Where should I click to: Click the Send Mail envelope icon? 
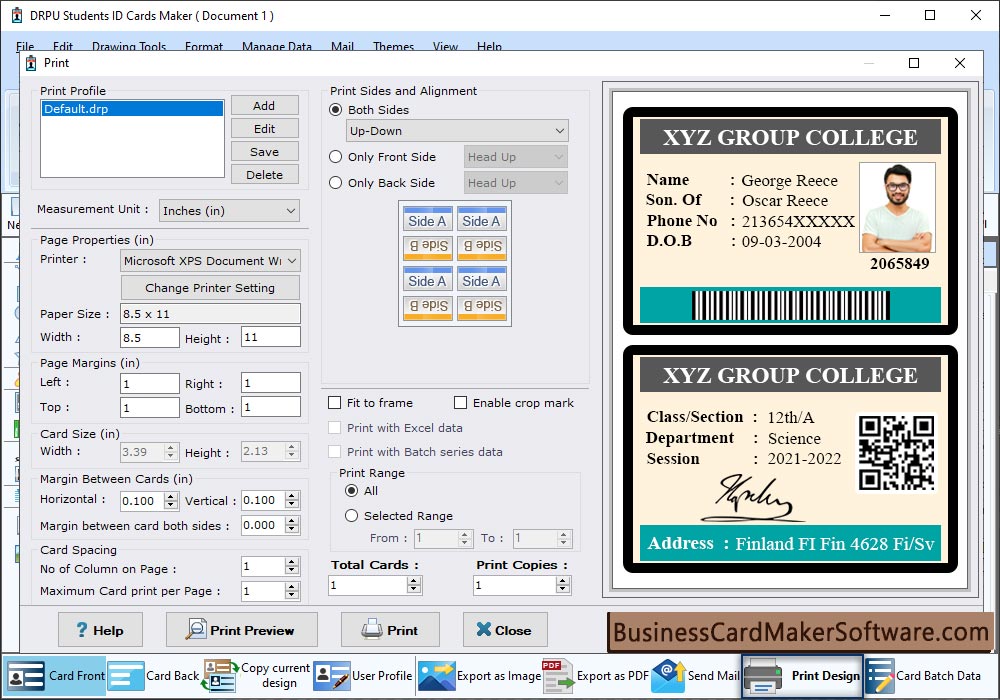[668, 676]
